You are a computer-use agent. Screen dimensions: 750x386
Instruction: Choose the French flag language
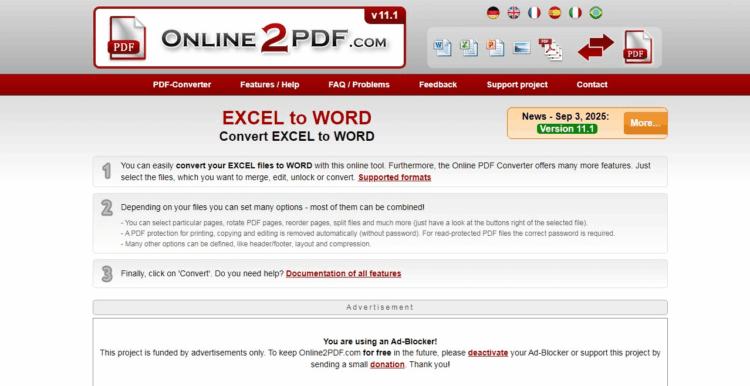coord(534,13)
